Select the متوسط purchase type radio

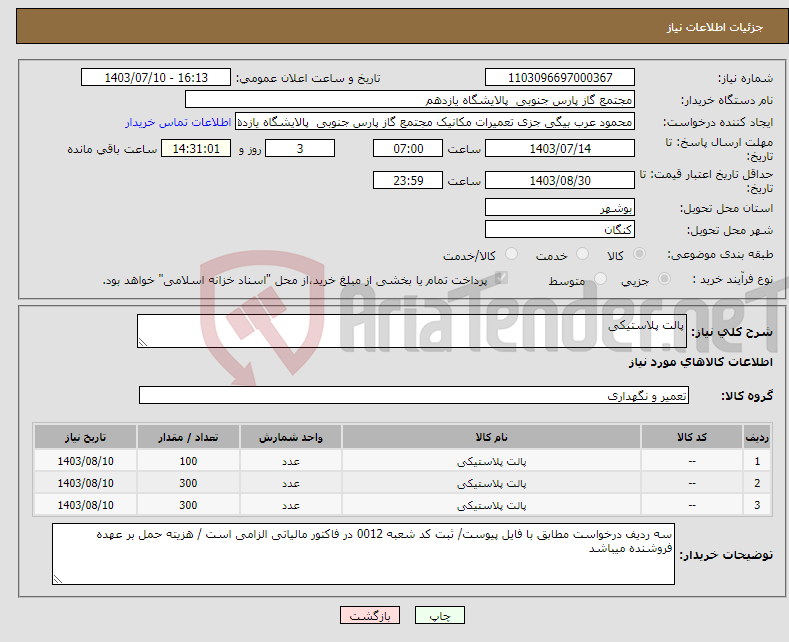[600, 279]
